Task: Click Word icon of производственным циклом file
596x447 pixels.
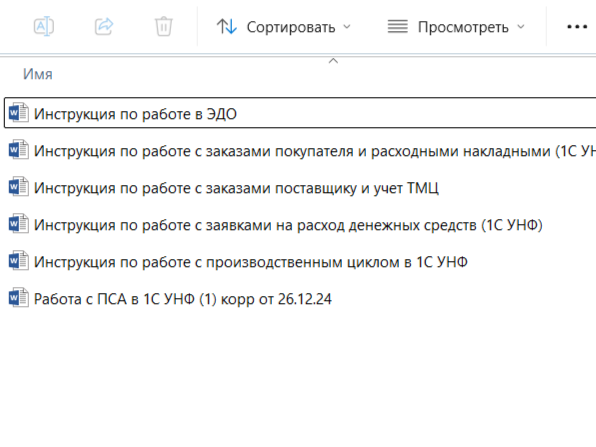Action: pos(19,261)
